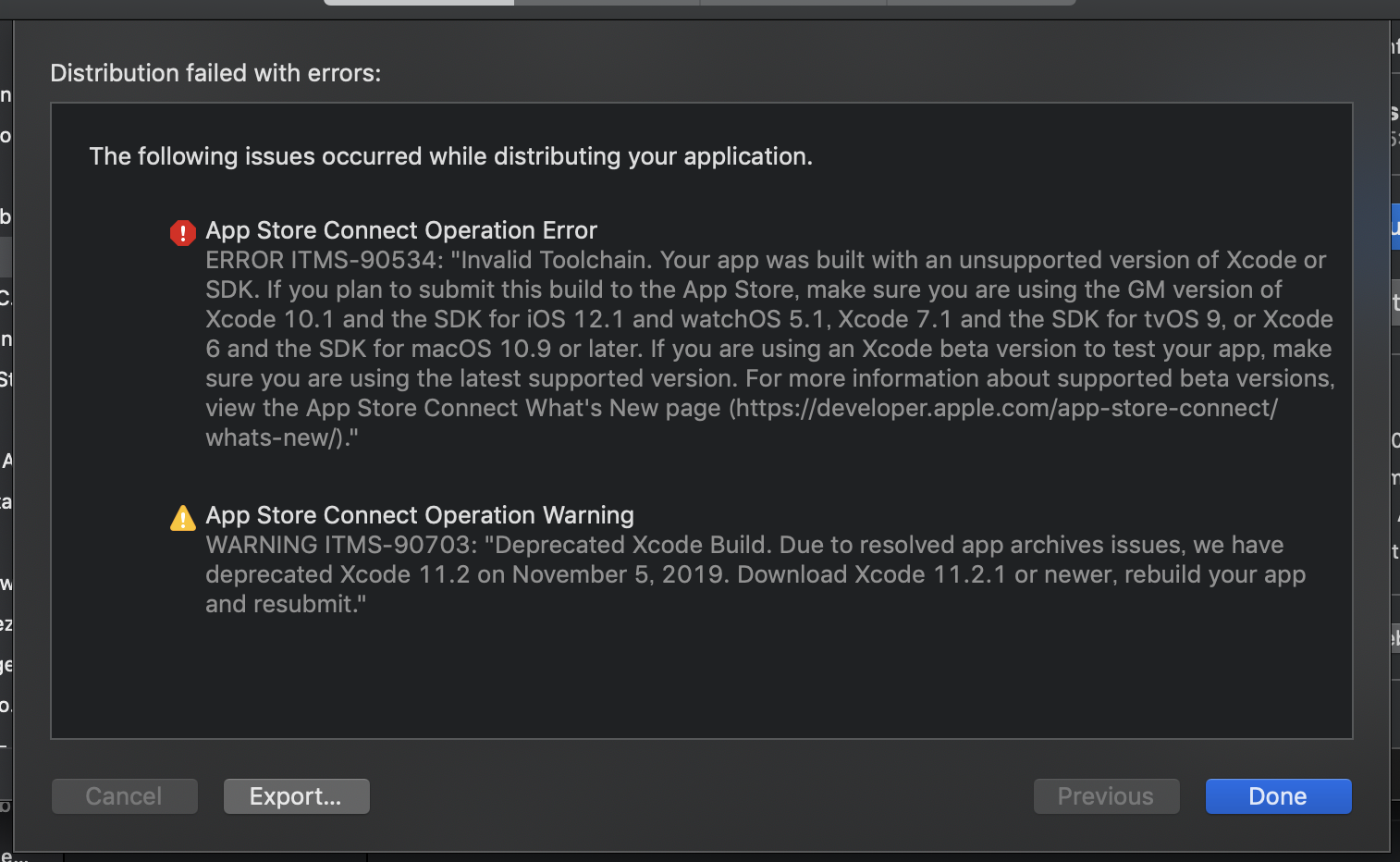
Task: Click 'The following issues occurred' intro line
Action: (x=450, y=156)
